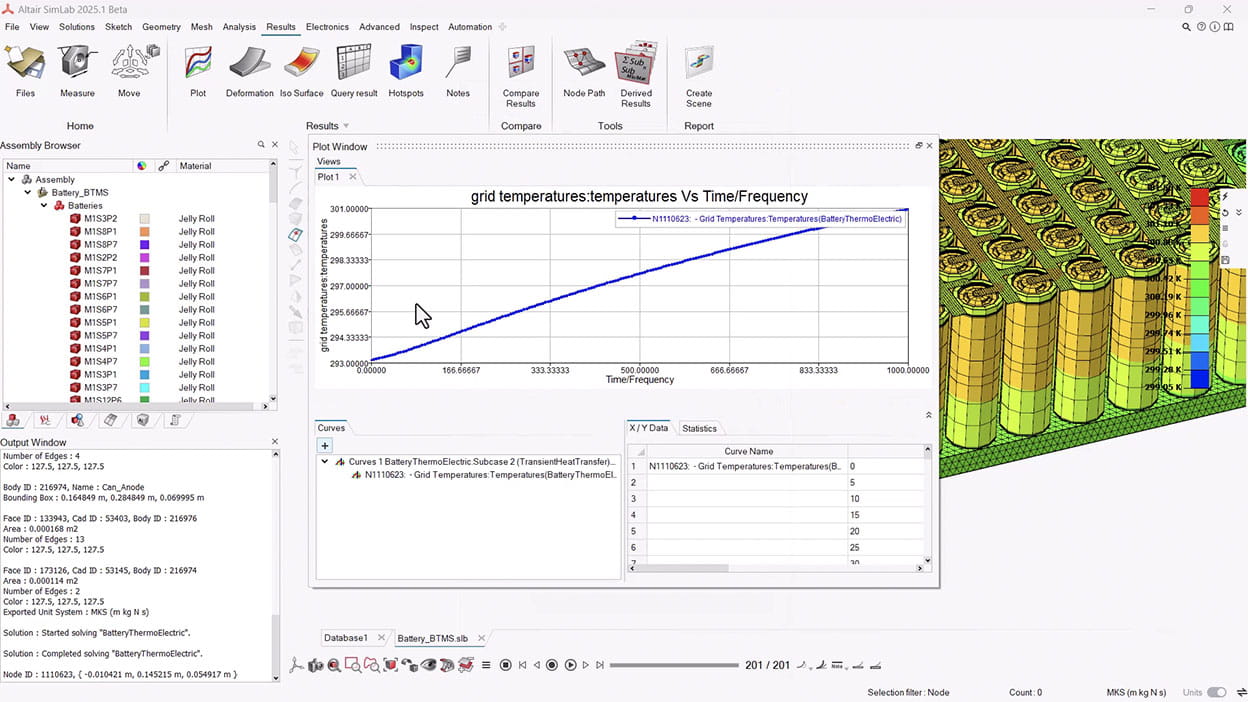Toggle the Units switch in status bar
Screen dimensions: 1248x702
1216,692
